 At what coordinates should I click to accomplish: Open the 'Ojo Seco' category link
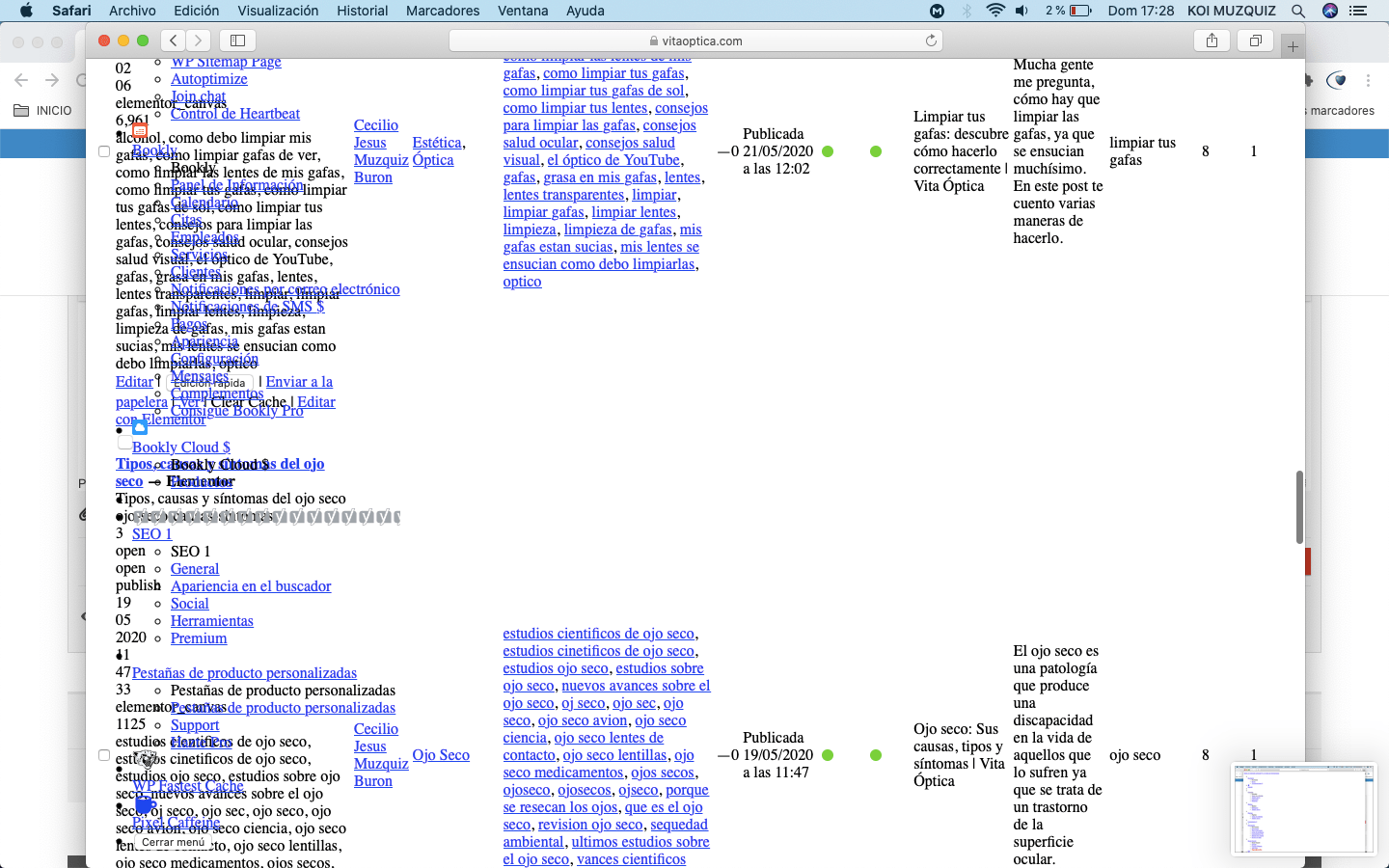coord(441,755)
